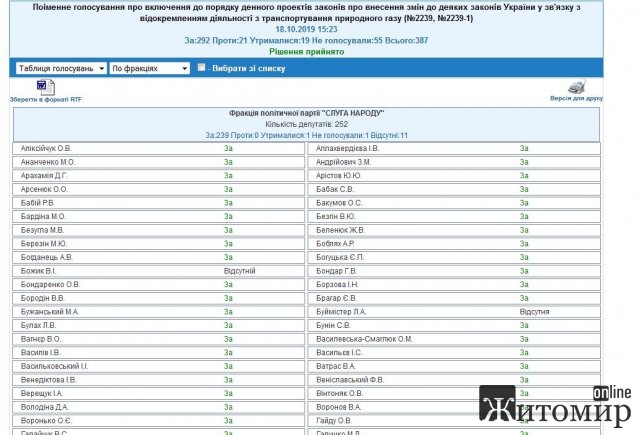This screenshot has height=435, width=640.
Task: Open the 'Таблиця голосувань' dropdown
Action: 61,68
